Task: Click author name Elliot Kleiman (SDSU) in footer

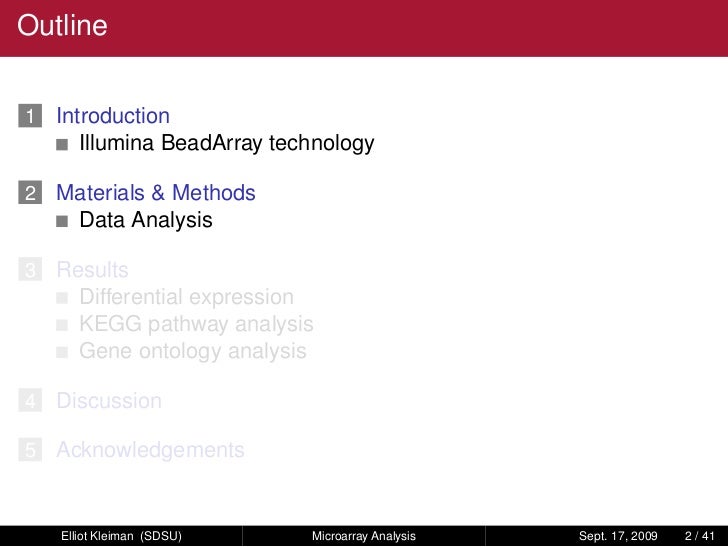Action: click(x=121, y=536)
